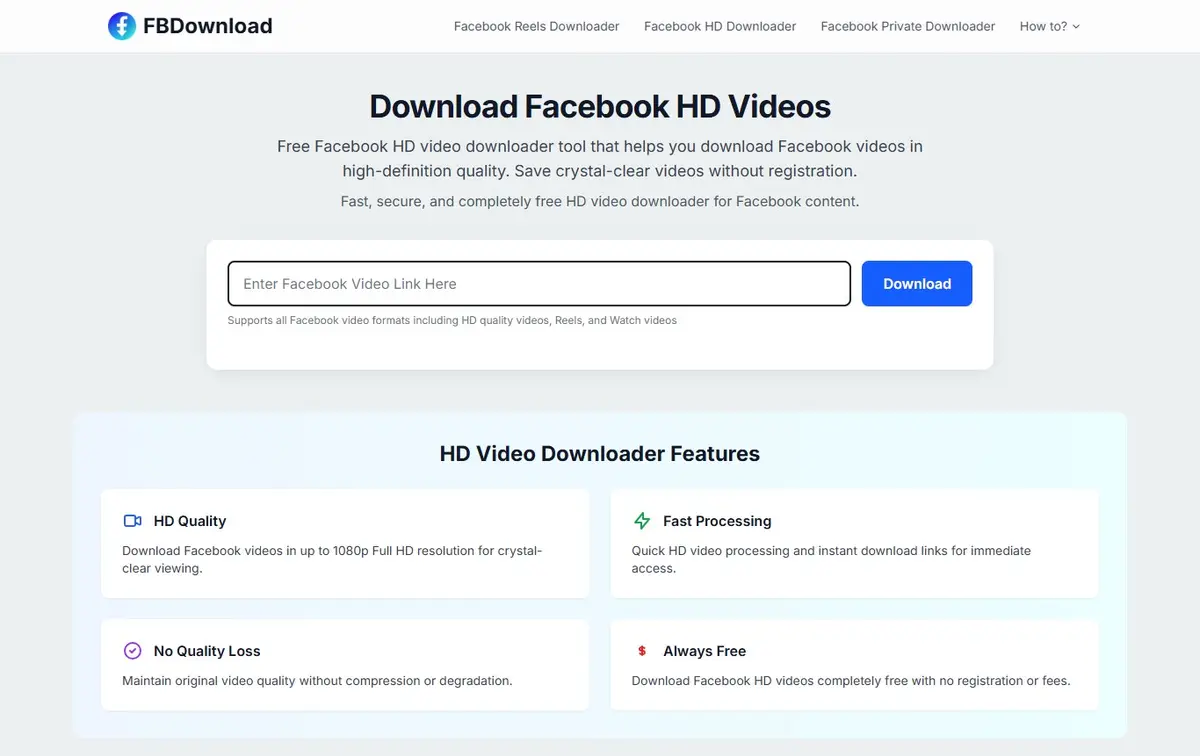Open the Facebook Private Downloader page
The image size is (1200, 756).
[907, 26]
